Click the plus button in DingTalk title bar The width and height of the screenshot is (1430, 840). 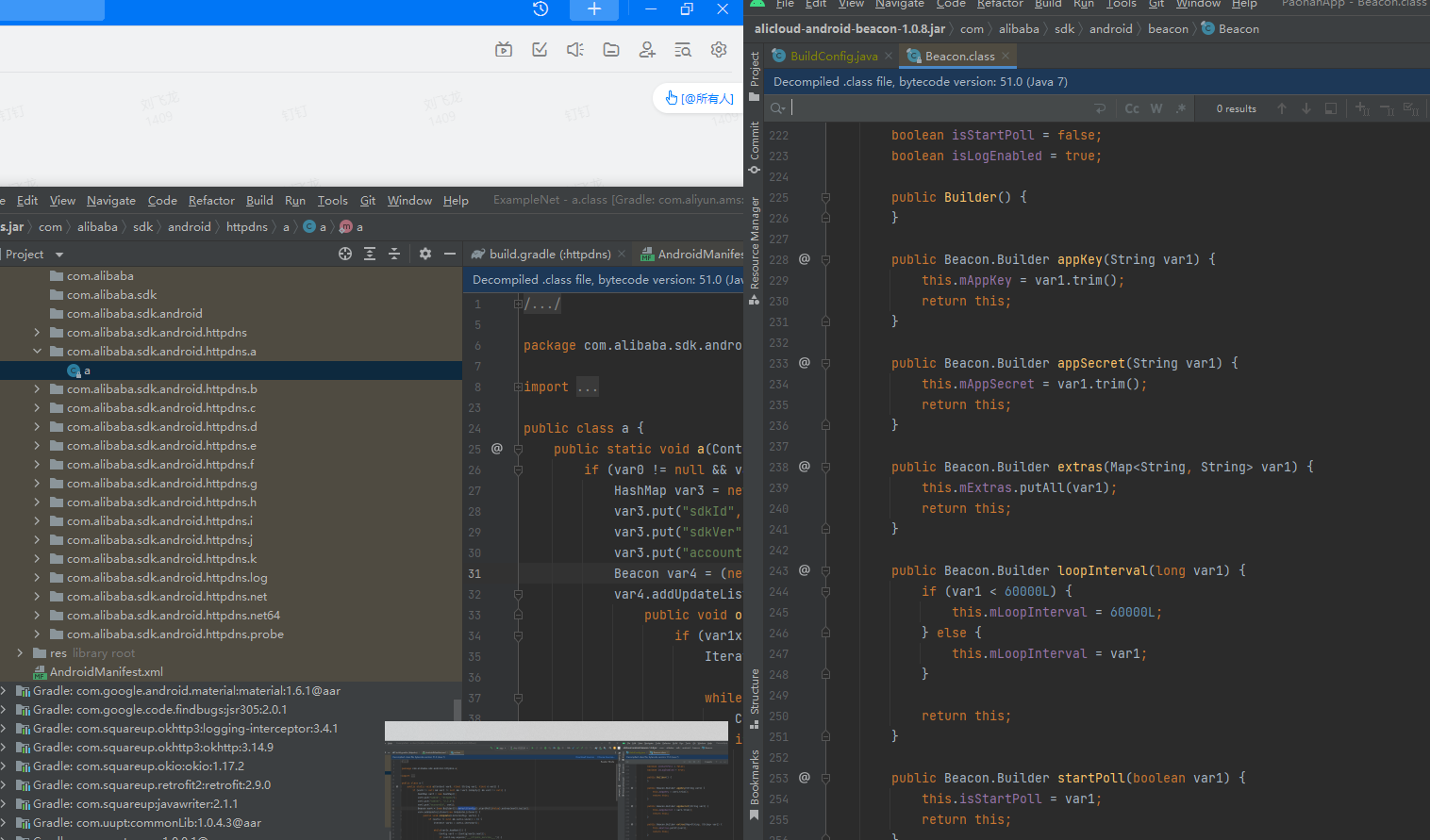(x=594, y=8)
